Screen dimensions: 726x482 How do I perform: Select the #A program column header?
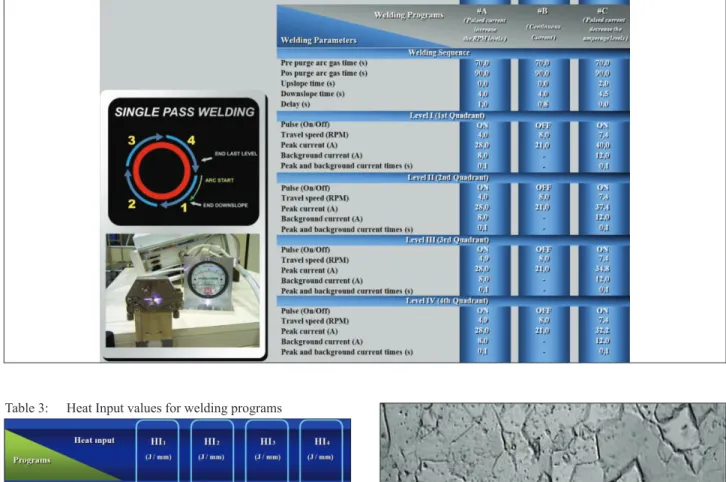pos(485,25)
